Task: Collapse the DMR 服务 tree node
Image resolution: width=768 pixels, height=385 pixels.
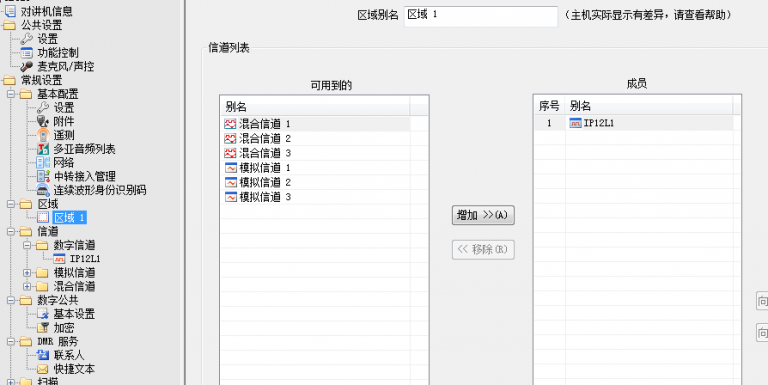Action: coord(11,341)
